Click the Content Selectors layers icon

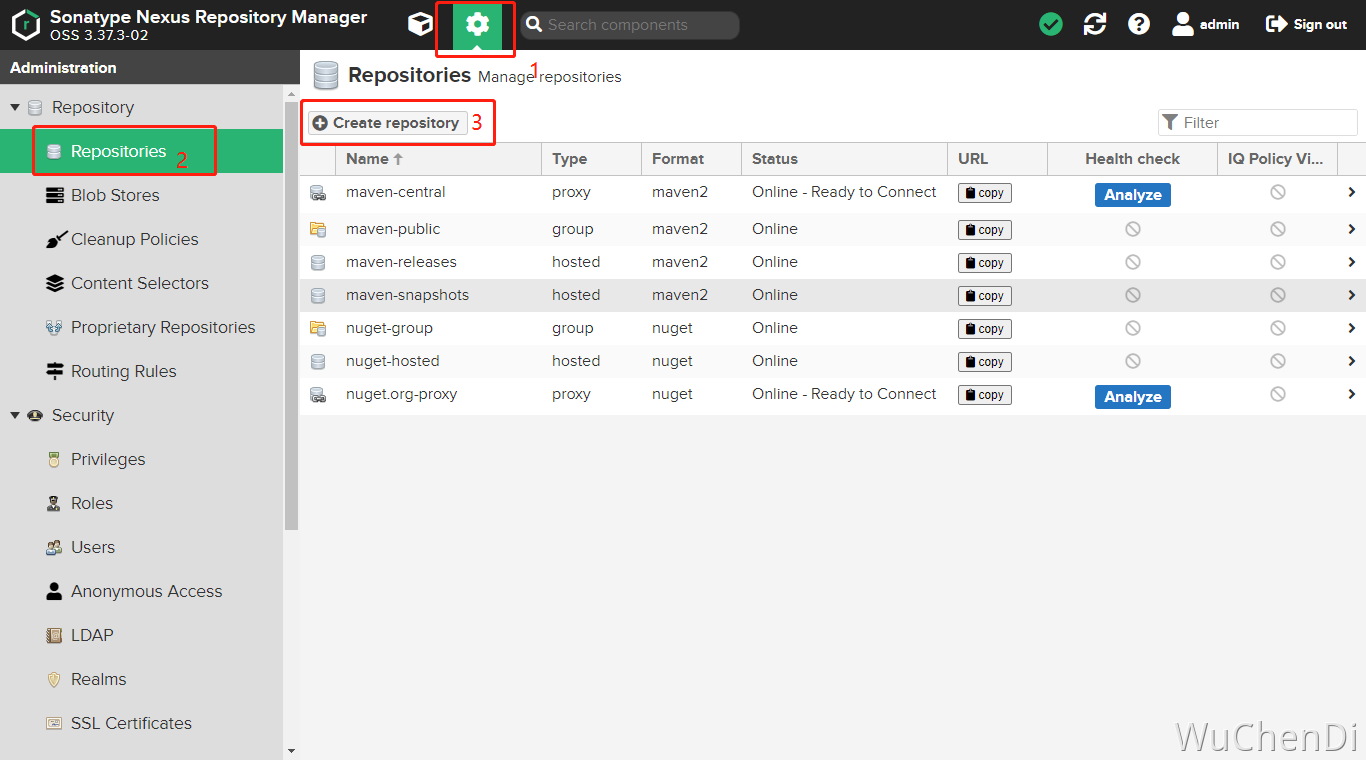(54, 283)
